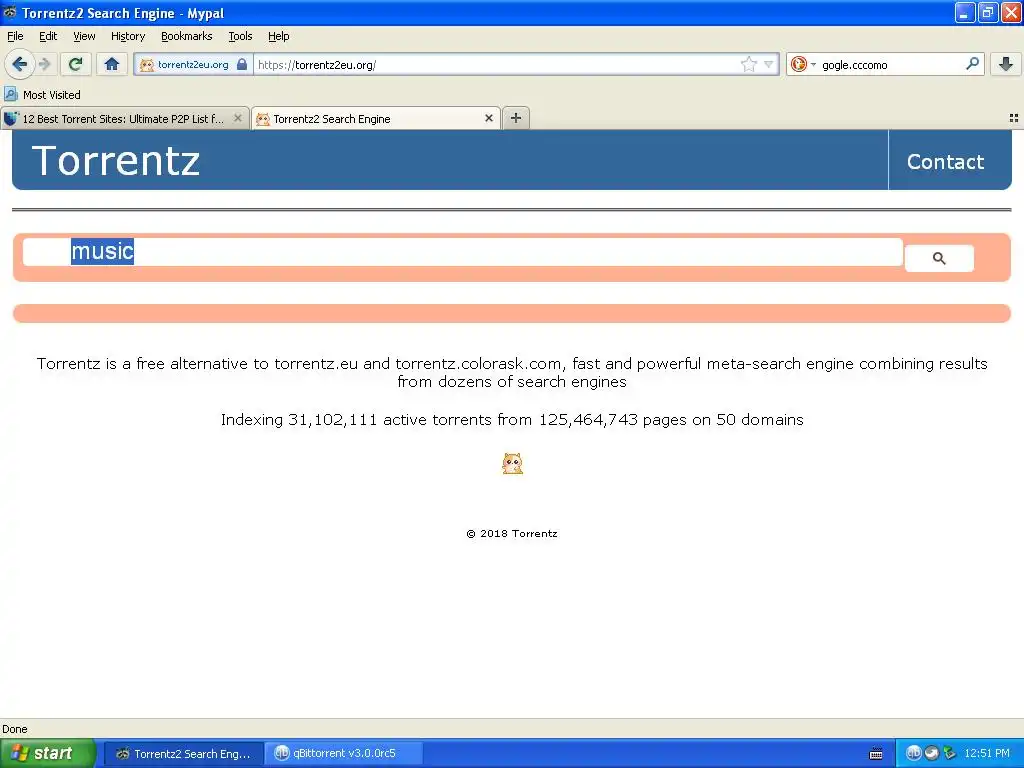Open the Windows Start button
Viewport: 1024px width, 768px height.
tap(47, 753)
